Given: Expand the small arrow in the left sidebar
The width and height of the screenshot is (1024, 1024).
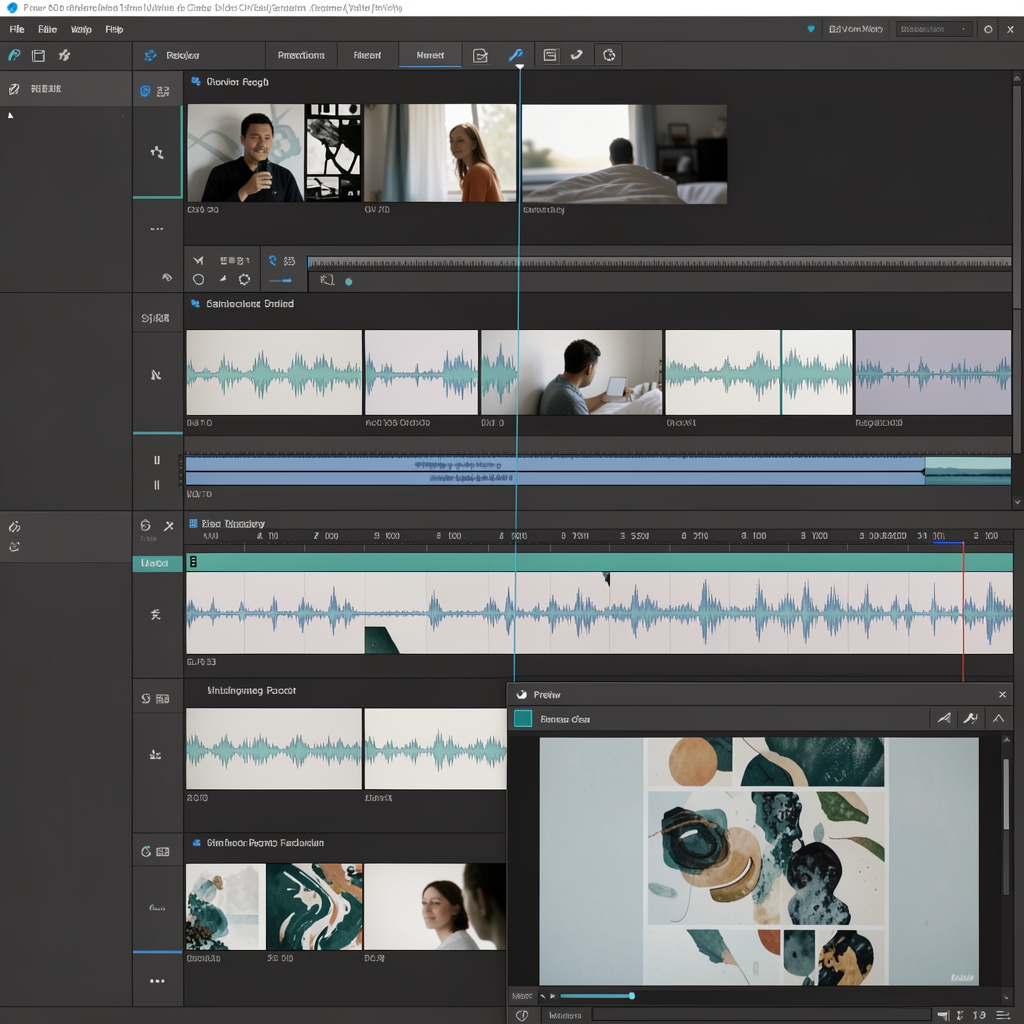Looking at the screenshot, I should (x=10, y=116).
